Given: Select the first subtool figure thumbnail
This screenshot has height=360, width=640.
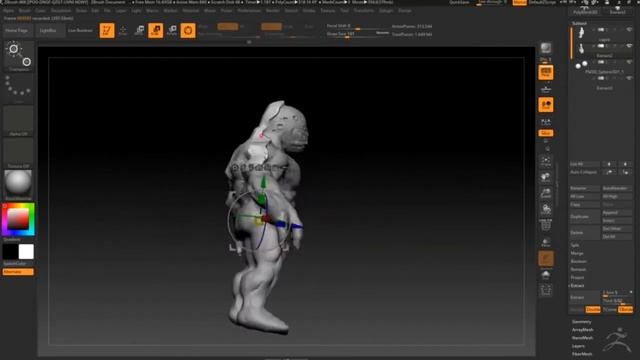Looking at the screenshot, I should 581,33.
